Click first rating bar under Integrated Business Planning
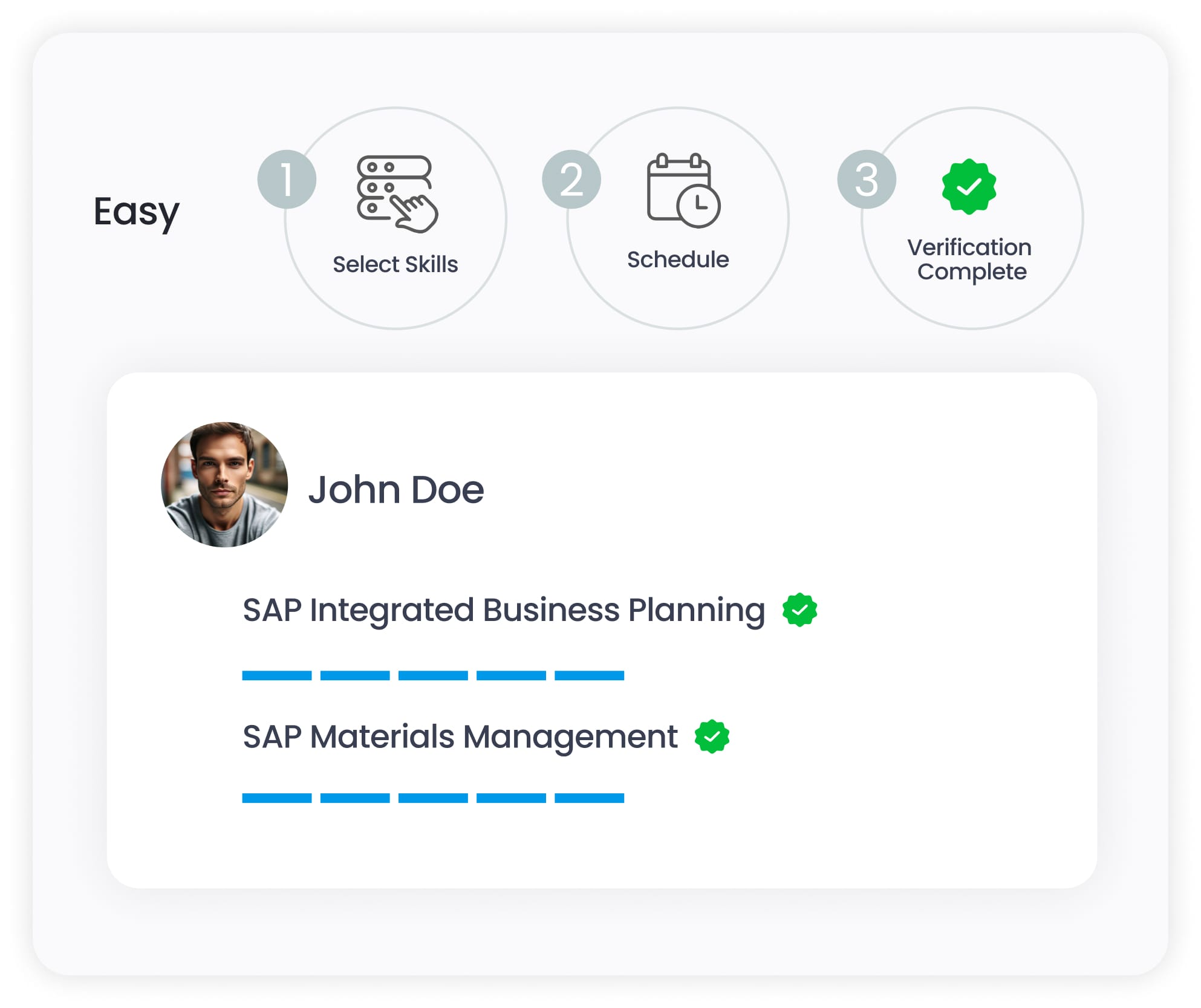1201x1008 pixels. point(277,675)
